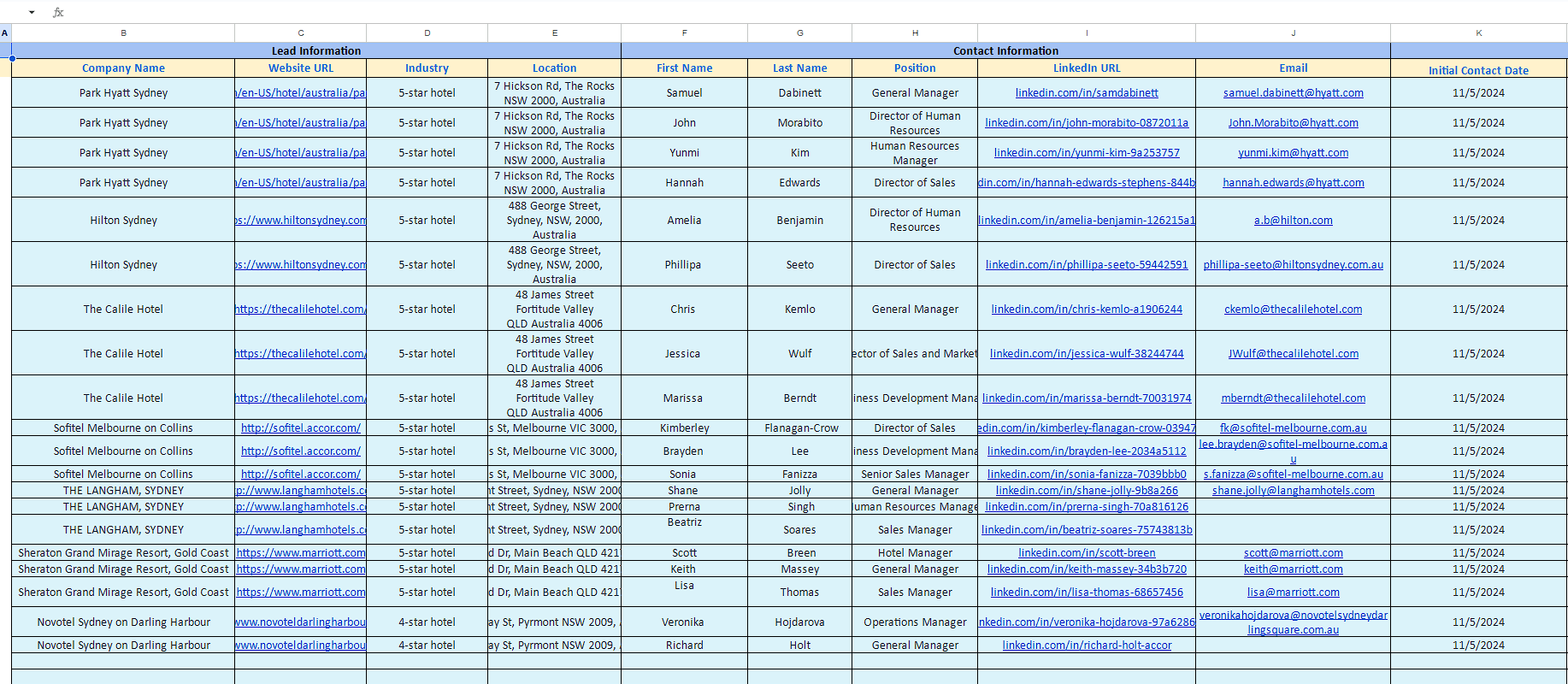This screenshot has height=684, width=1568.
Task: Select the 'Amelia' first name cell
Action: [x=685, y=221]
